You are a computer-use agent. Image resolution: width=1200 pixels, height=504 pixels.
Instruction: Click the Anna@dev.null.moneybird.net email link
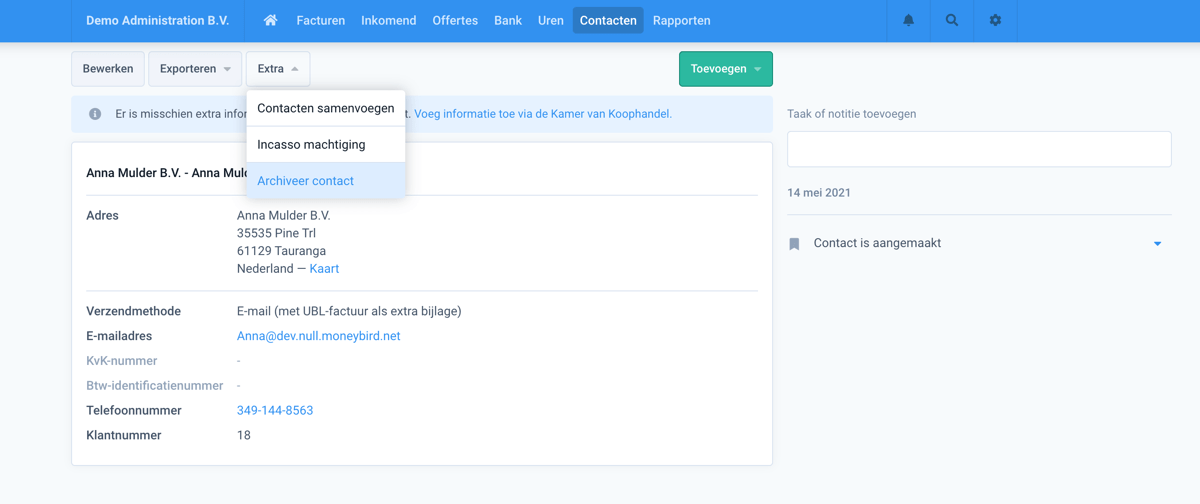(x=318, y=336)
